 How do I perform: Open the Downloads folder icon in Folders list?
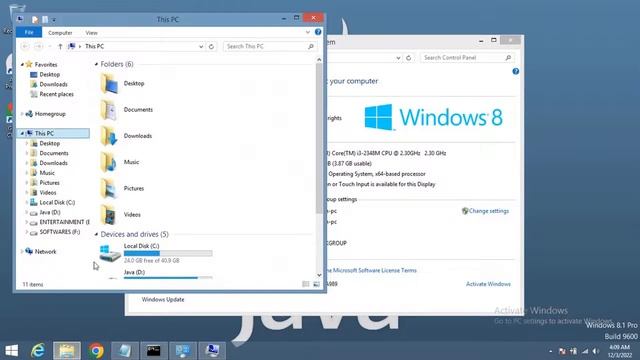(109, 136)
